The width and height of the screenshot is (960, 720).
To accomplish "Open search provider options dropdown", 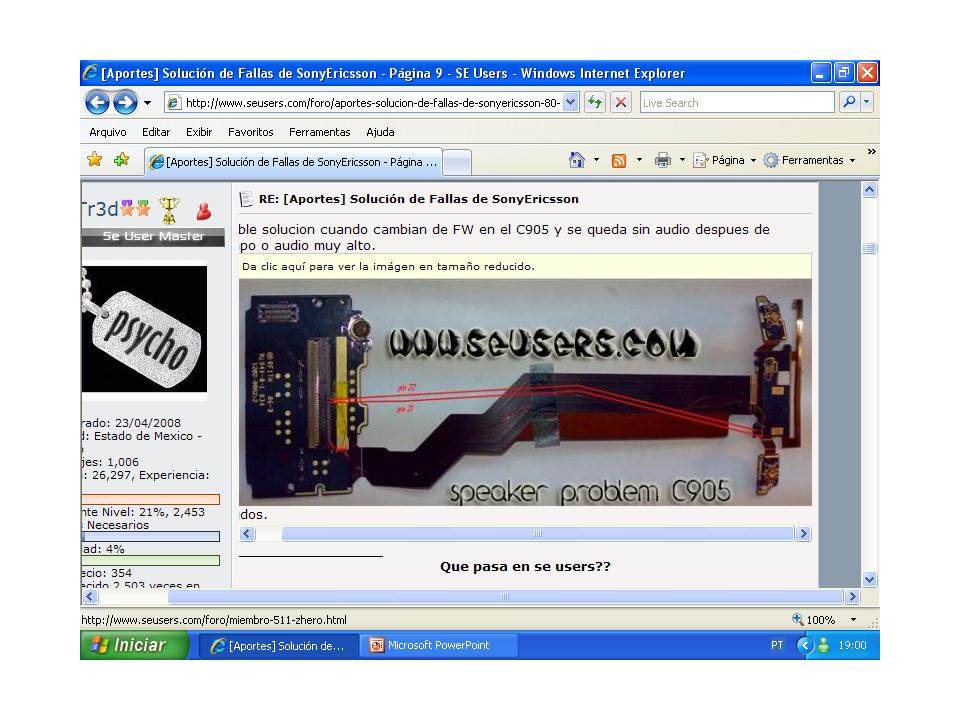I will point(866,102).
